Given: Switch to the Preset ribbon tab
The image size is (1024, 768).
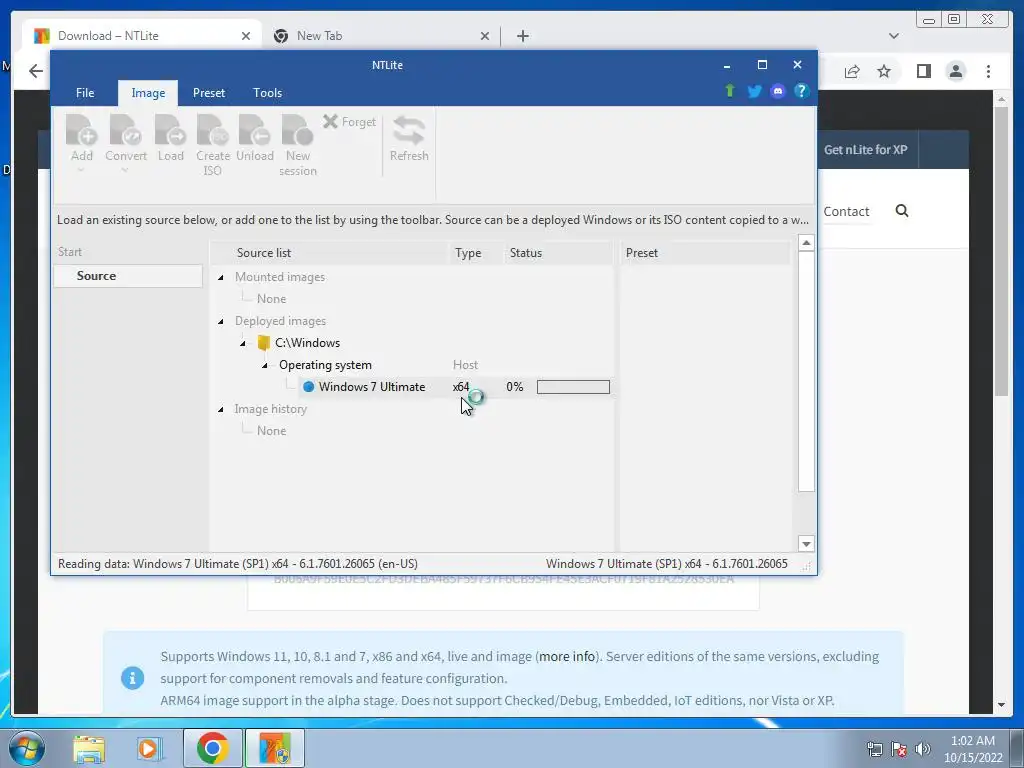Looking at the screenshot, I should 209,93.
